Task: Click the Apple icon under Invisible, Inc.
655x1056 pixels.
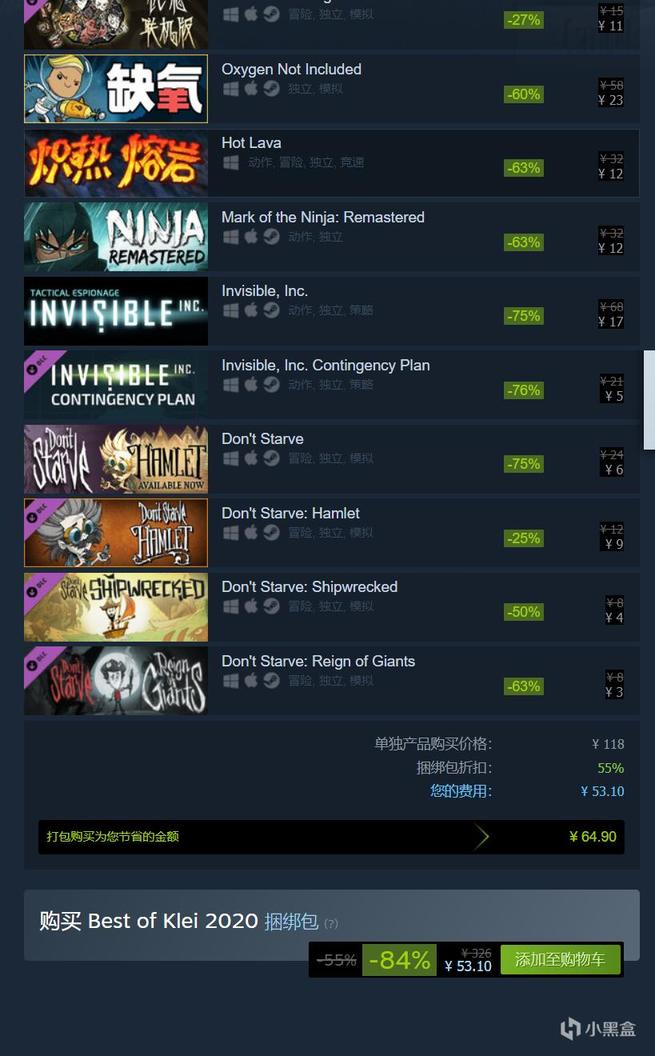Action: point(251,310)
